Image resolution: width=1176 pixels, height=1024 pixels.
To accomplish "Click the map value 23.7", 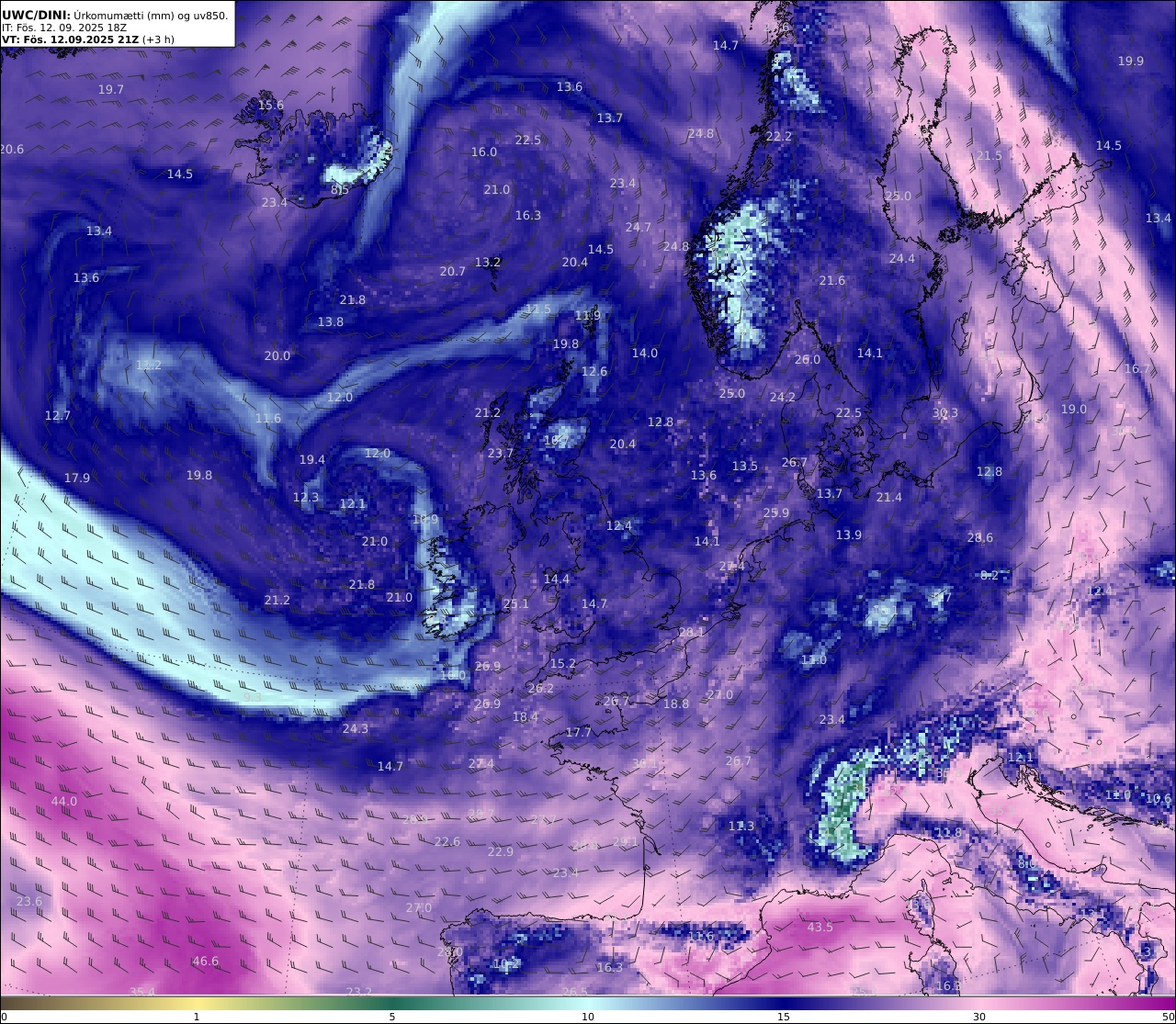I will click(501, 454).
